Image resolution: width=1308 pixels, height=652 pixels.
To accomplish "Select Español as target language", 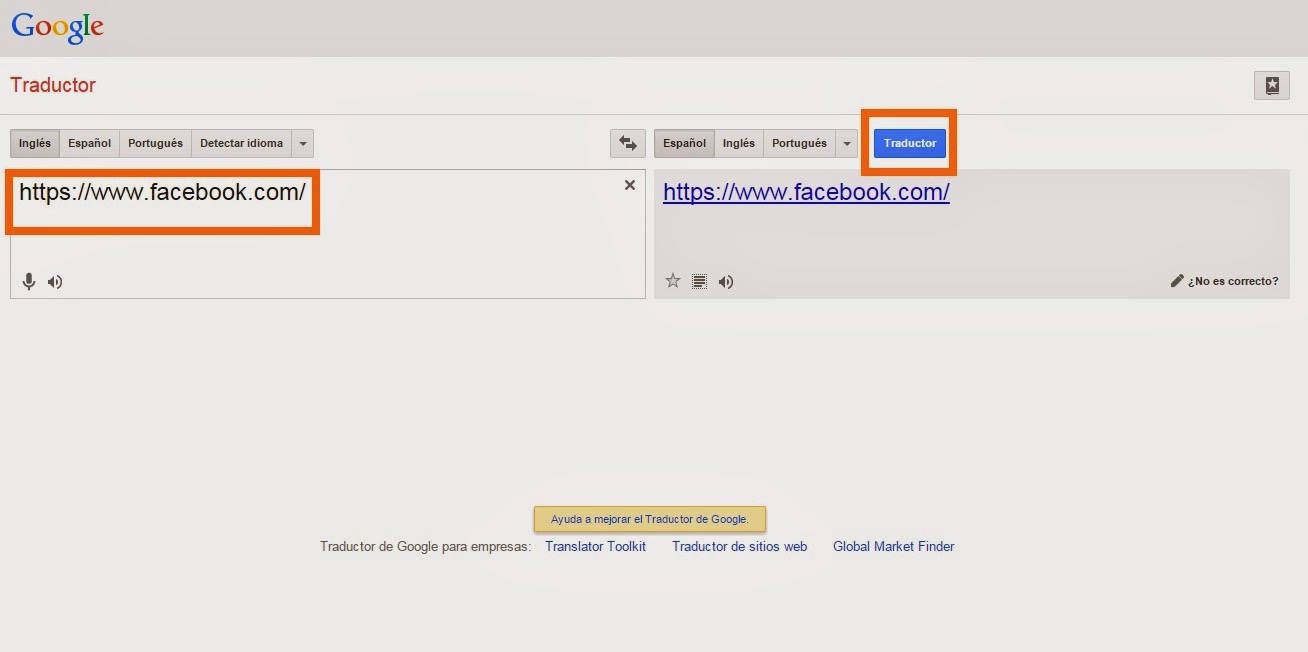I will point(684,143).
